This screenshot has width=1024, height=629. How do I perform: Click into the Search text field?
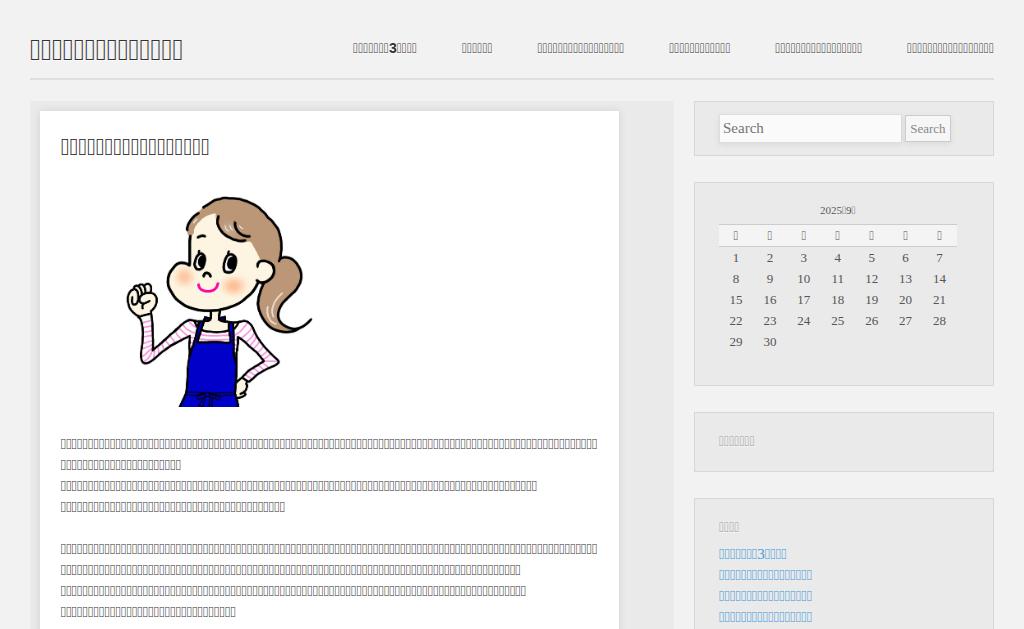(x=810, y=129)
